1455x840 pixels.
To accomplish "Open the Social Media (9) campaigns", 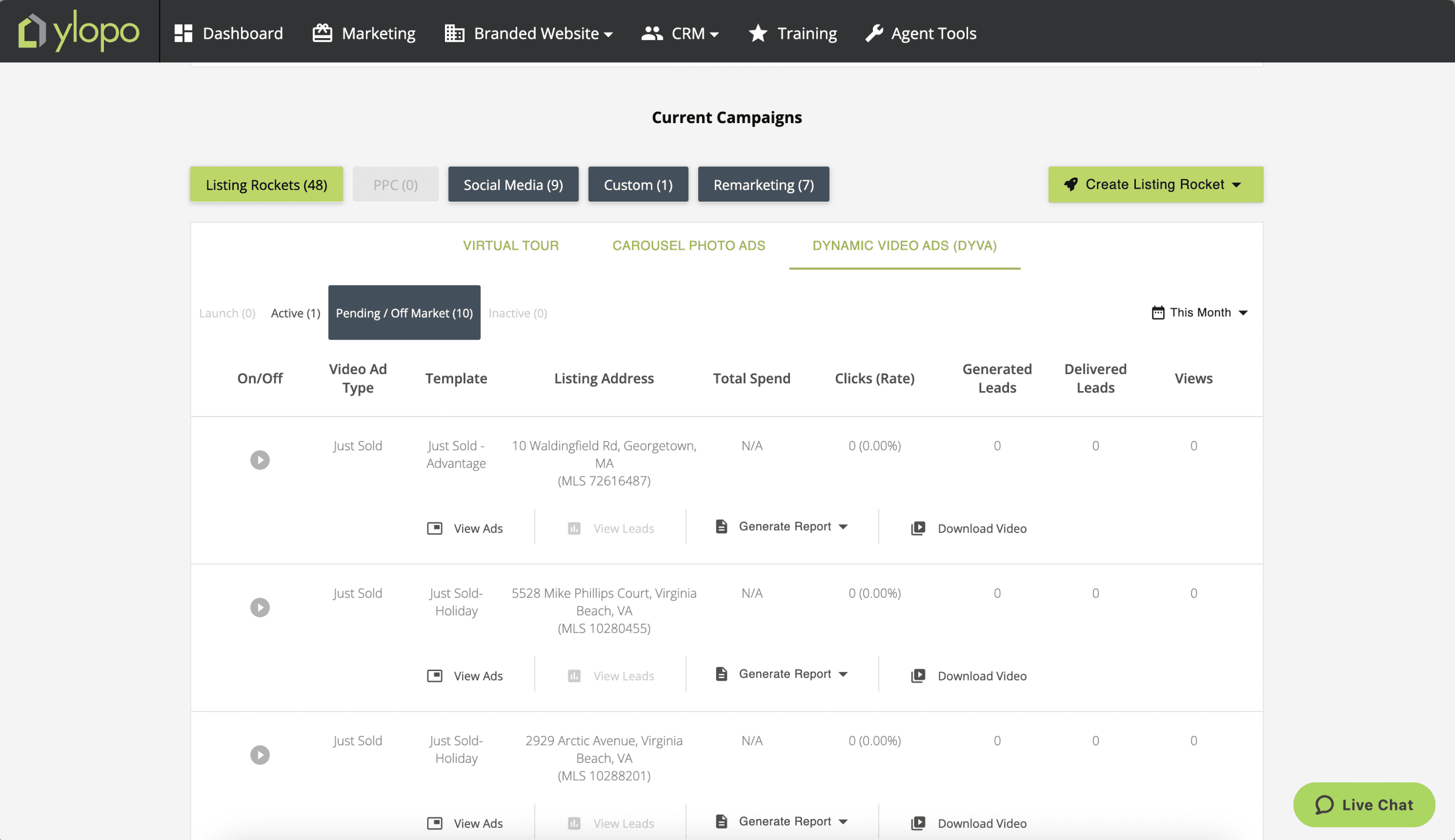I will click(513, 185).
